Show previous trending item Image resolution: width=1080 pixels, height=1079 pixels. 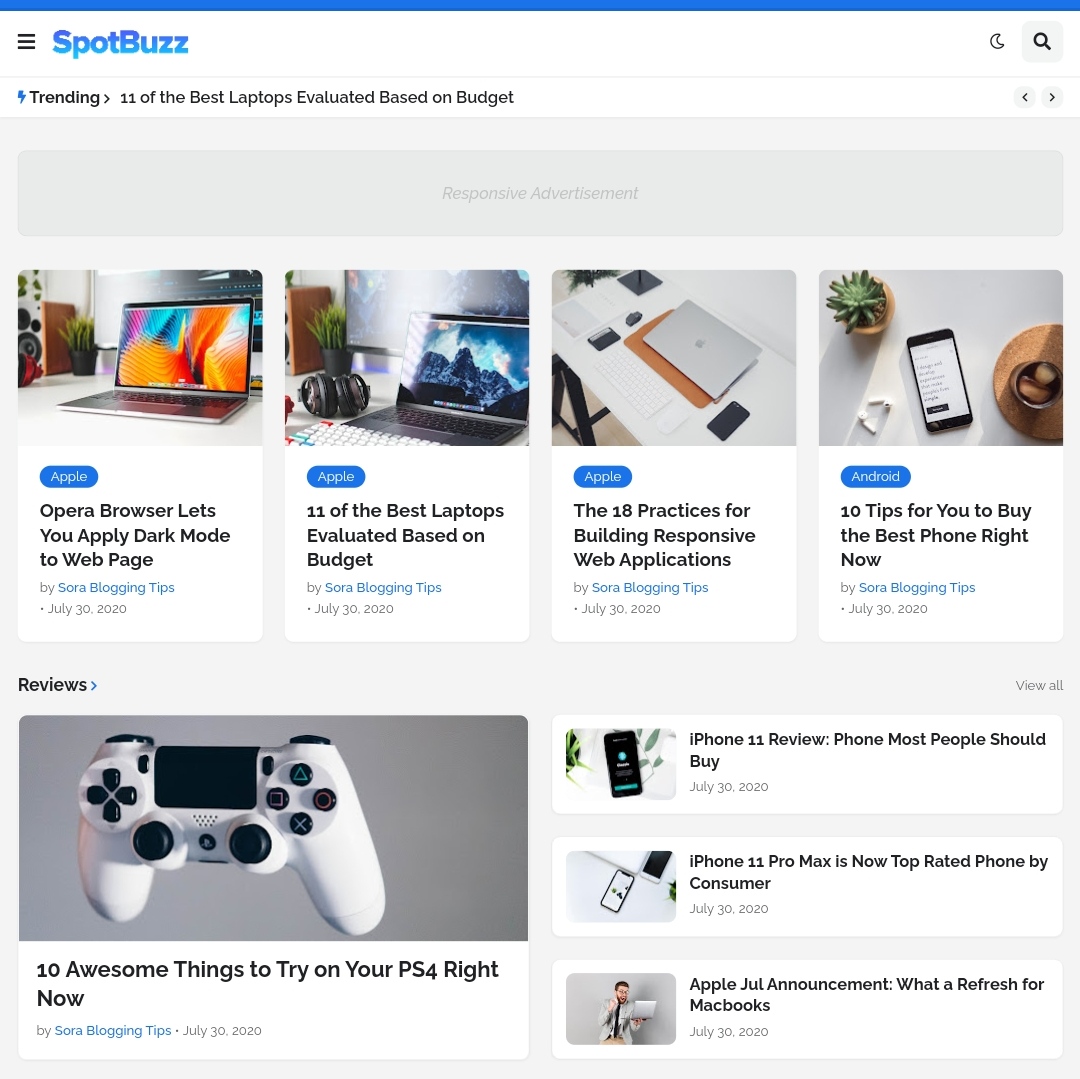click(x=1024, y=97)
